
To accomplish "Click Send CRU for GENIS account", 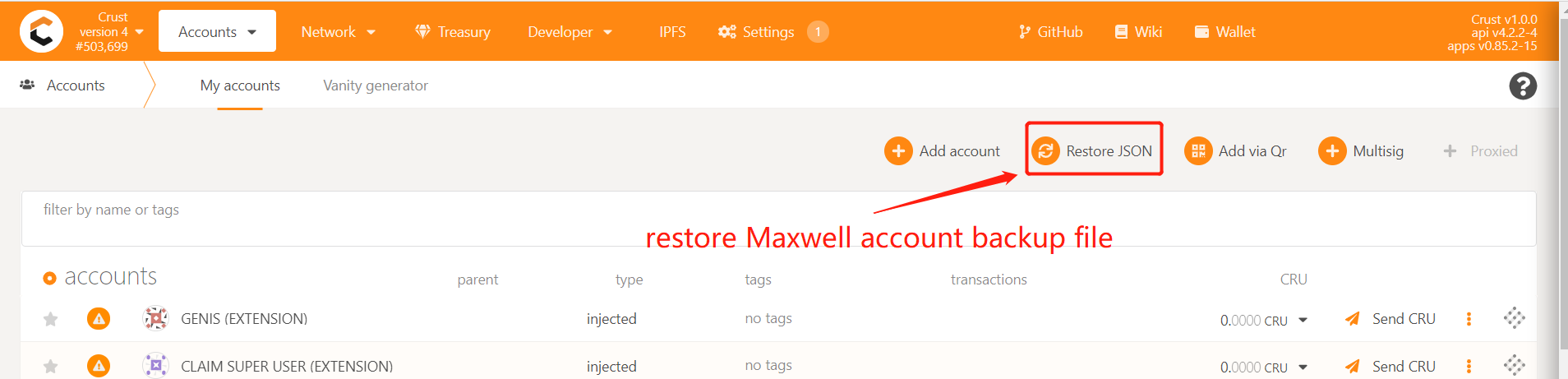I will point(1390,319).
